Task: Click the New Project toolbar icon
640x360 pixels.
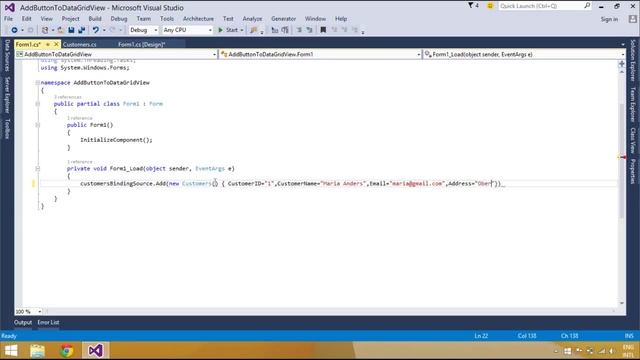Action: coord(45,30)
